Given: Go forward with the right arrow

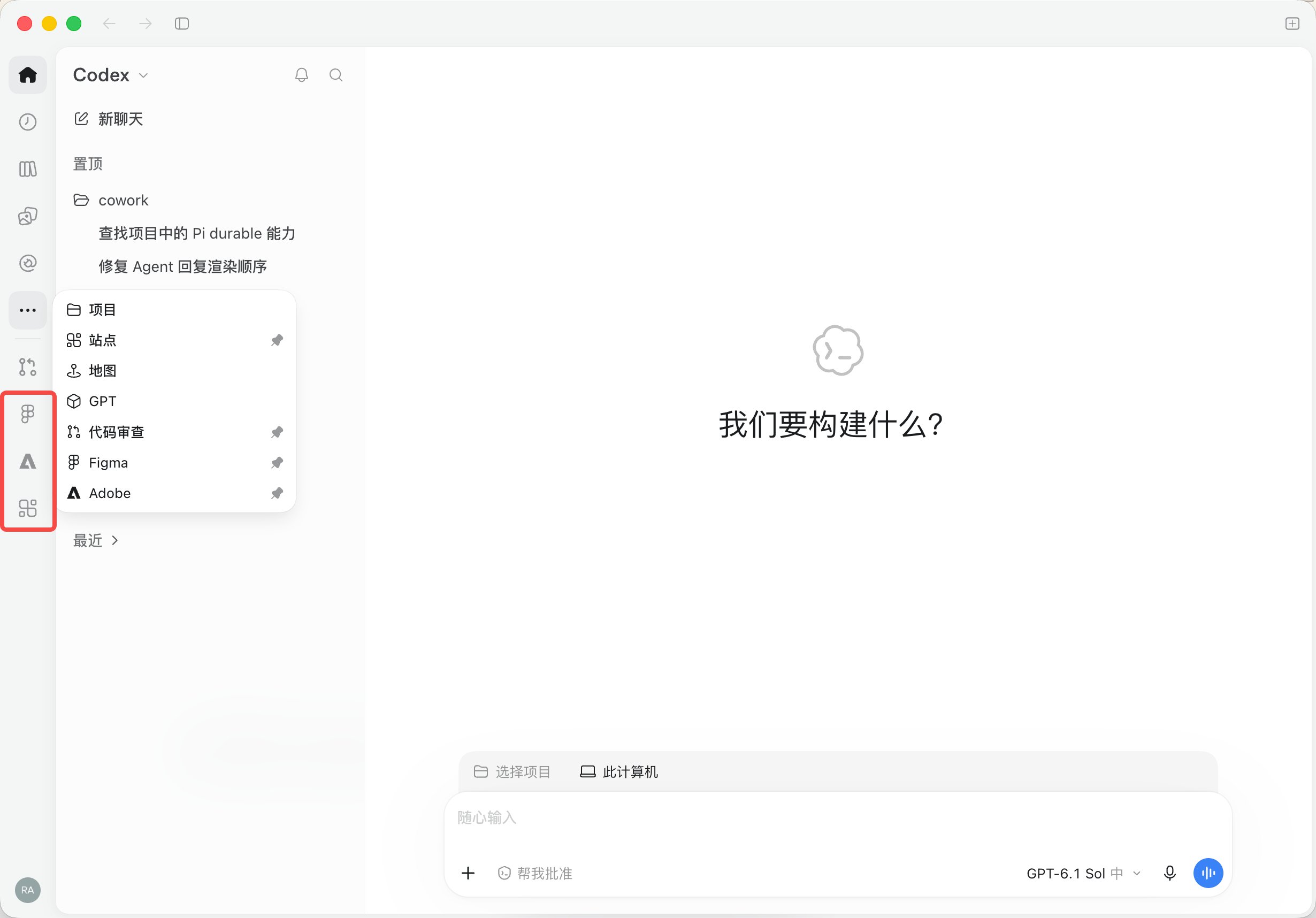Looking at the screenshot, I should point(146,24).
